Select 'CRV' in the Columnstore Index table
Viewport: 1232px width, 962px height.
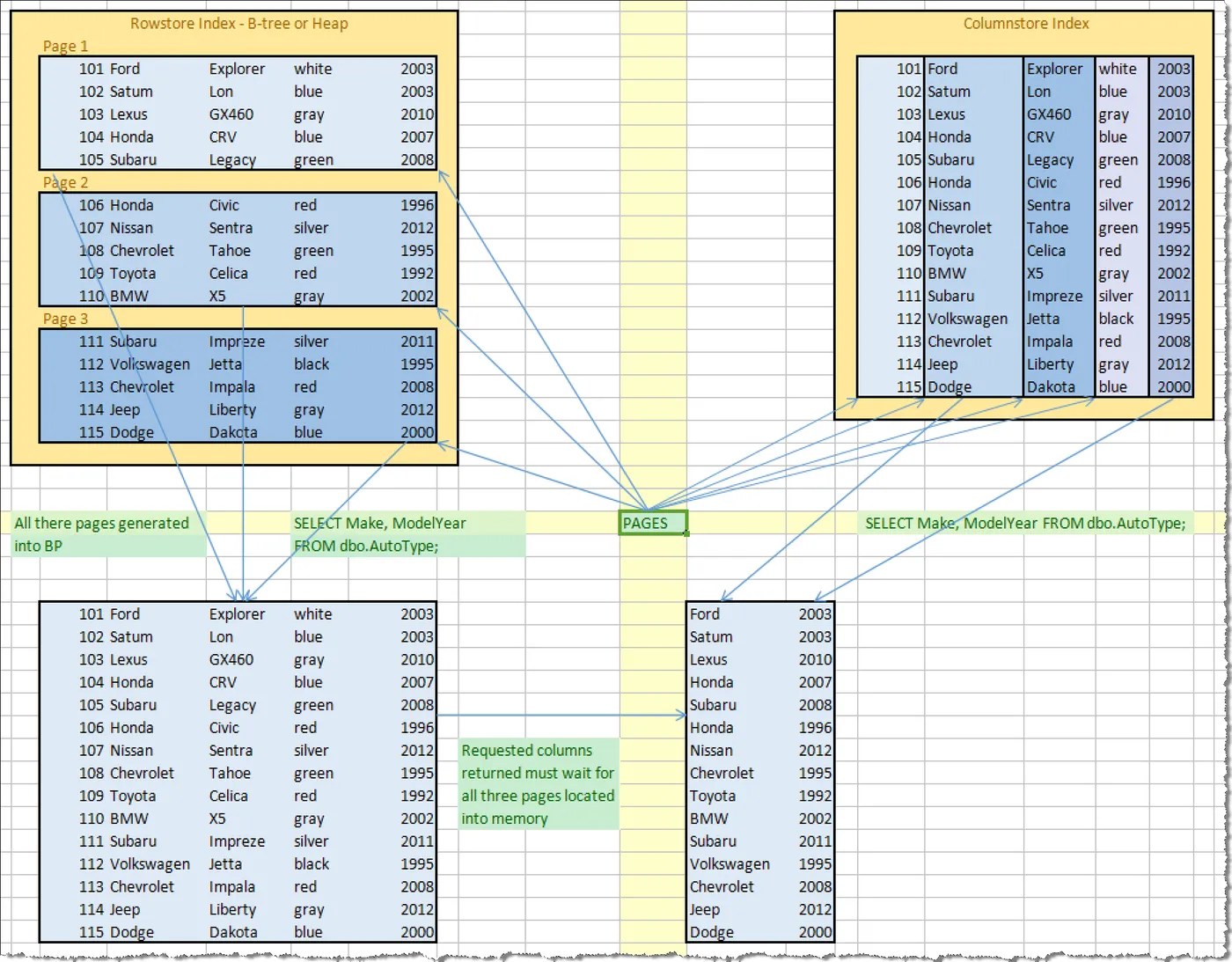(x=1040, y=137)
